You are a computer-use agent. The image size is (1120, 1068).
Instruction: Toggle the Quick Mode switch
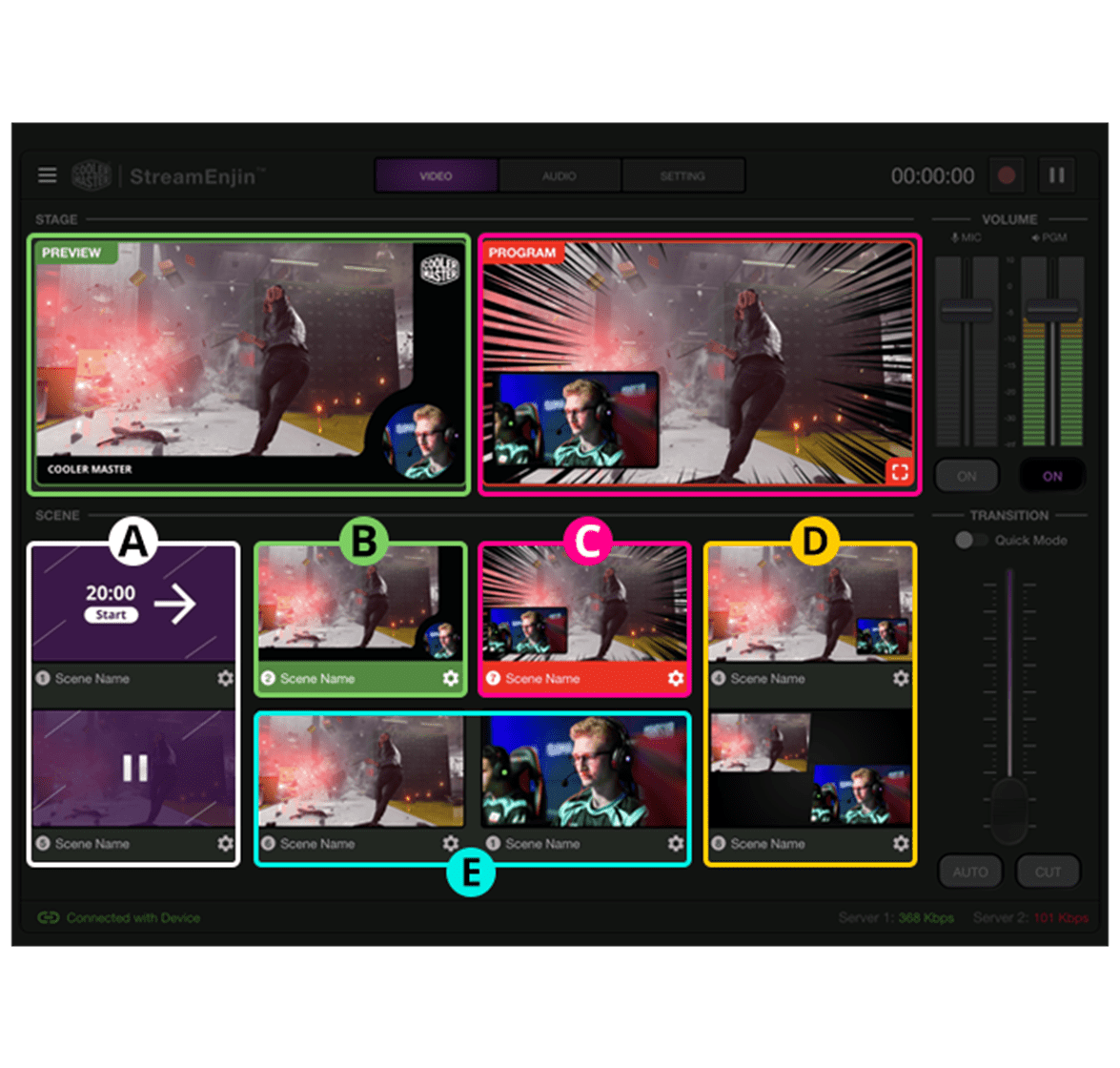click(x=971, y=540)
